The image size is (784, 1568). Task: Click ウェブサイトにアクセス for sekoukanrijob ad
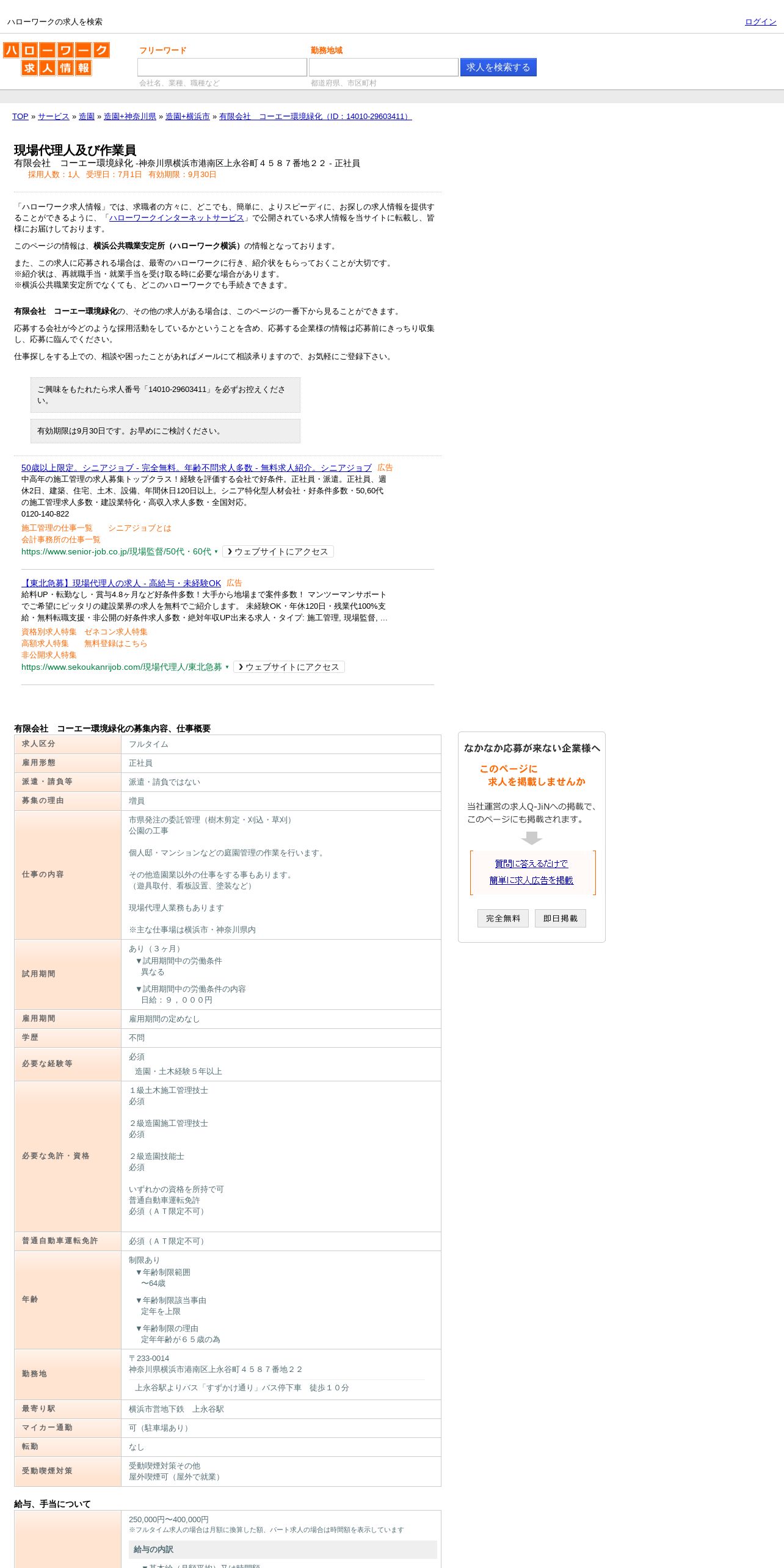pos(289,667)
